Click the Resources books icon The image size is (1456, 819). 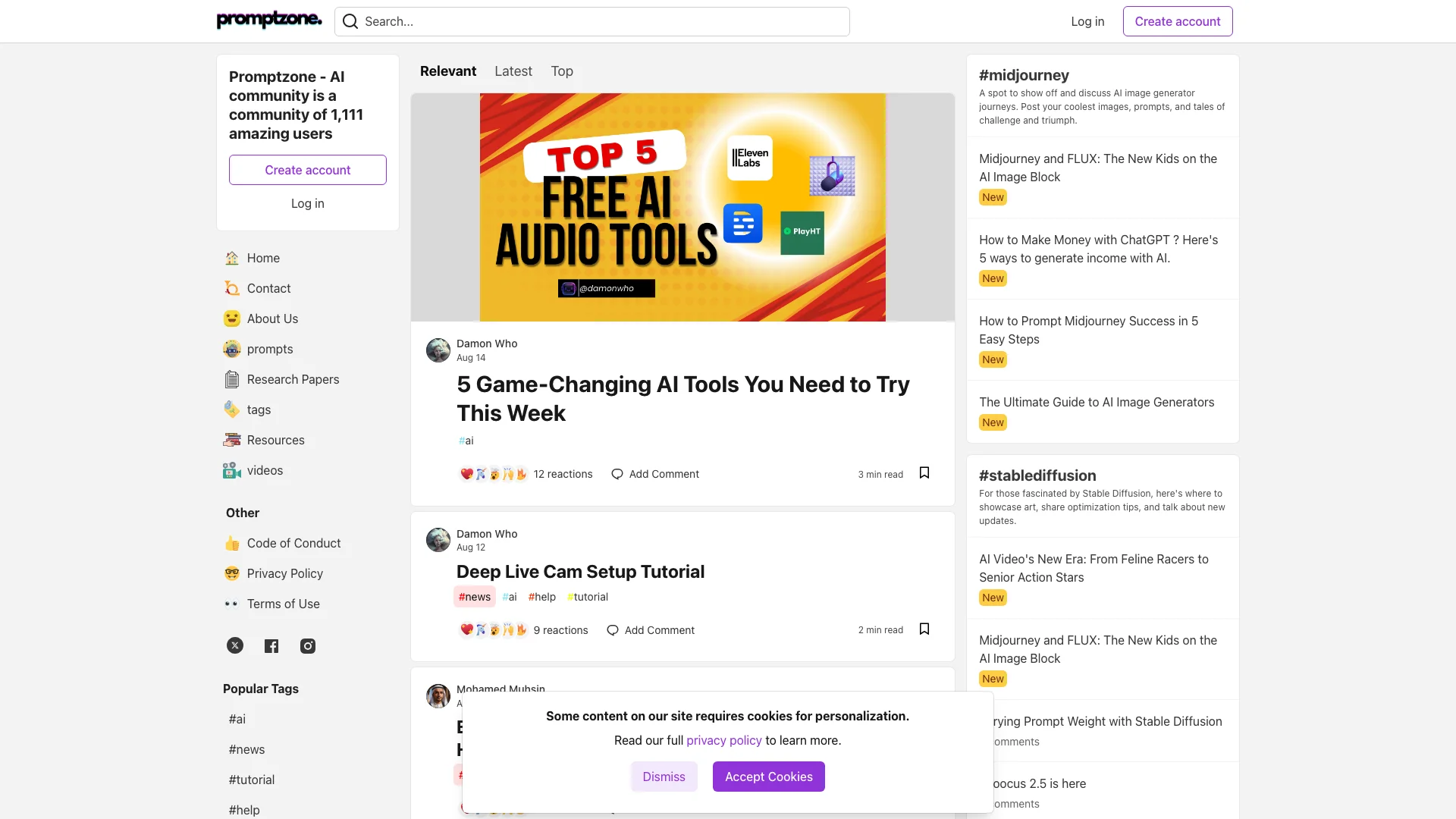point(232,440)
